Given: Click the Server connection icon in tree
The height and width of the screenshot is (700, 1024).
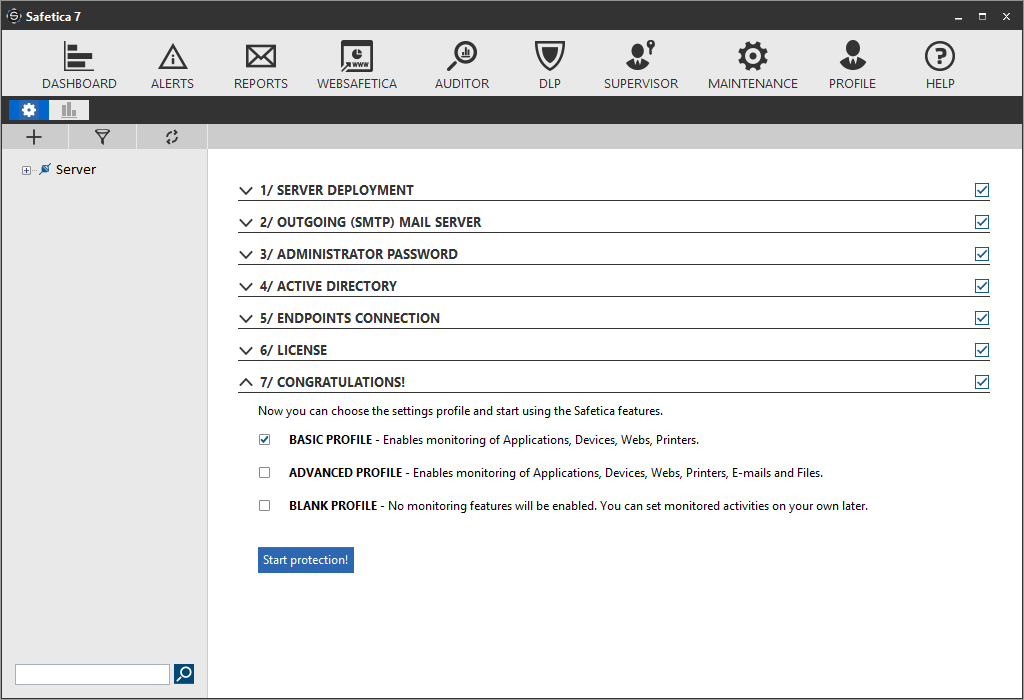Looking at the screenshot, I should (45, 170).
